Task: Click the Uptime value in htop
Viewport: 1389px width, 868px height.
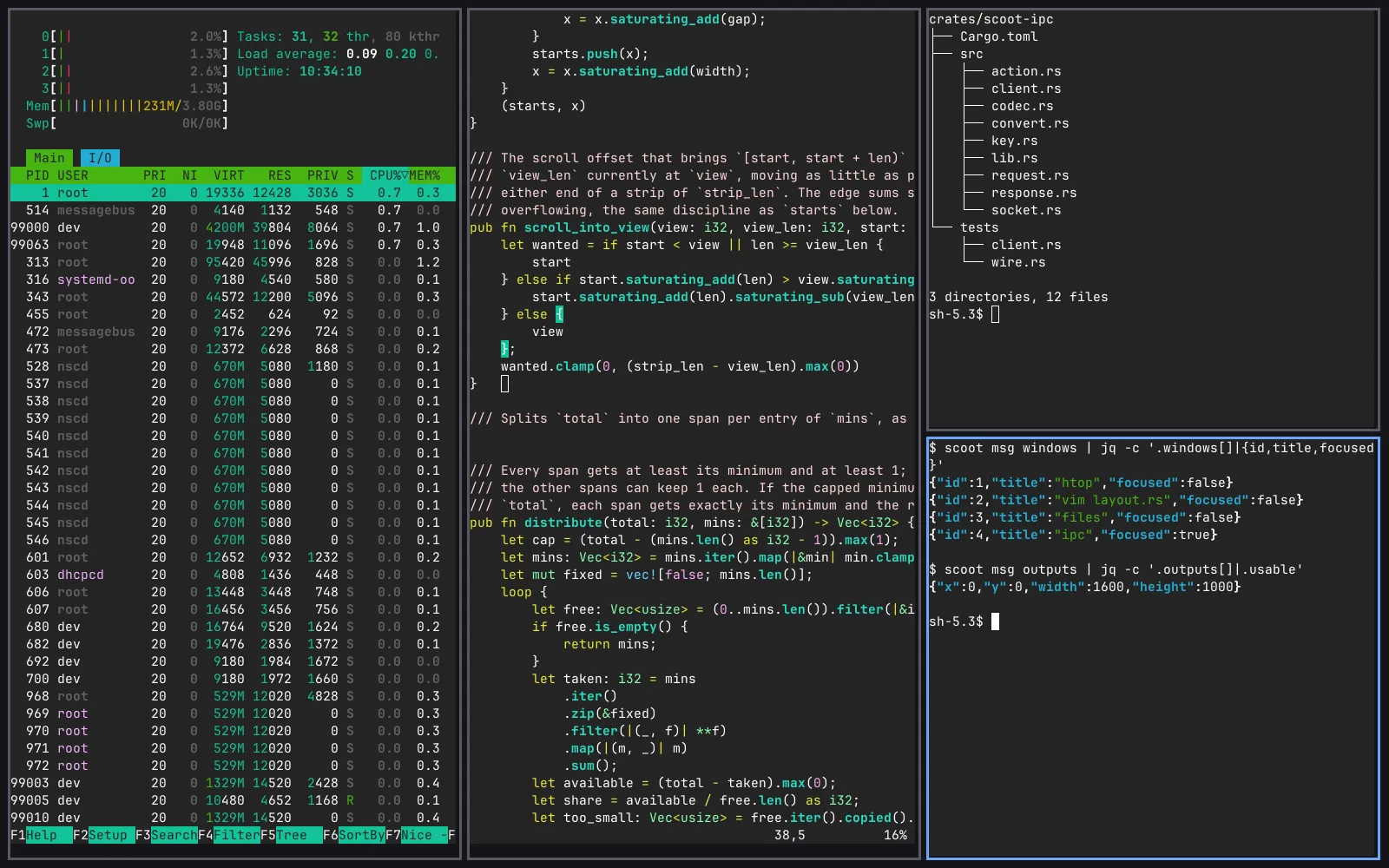Action: [330, 71]
